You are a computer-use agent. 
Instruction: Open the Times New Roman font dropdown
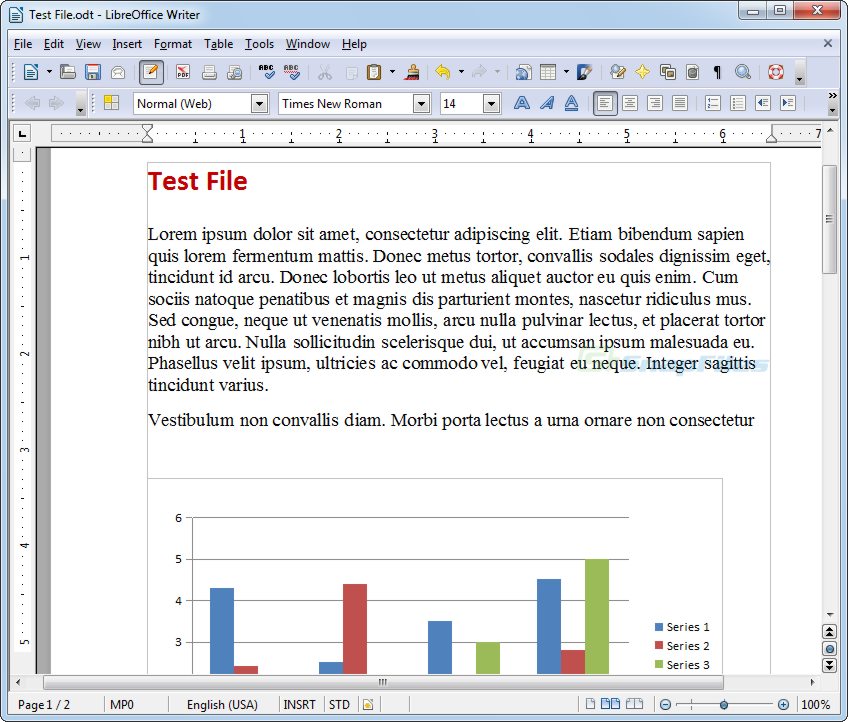click(421, 103)
